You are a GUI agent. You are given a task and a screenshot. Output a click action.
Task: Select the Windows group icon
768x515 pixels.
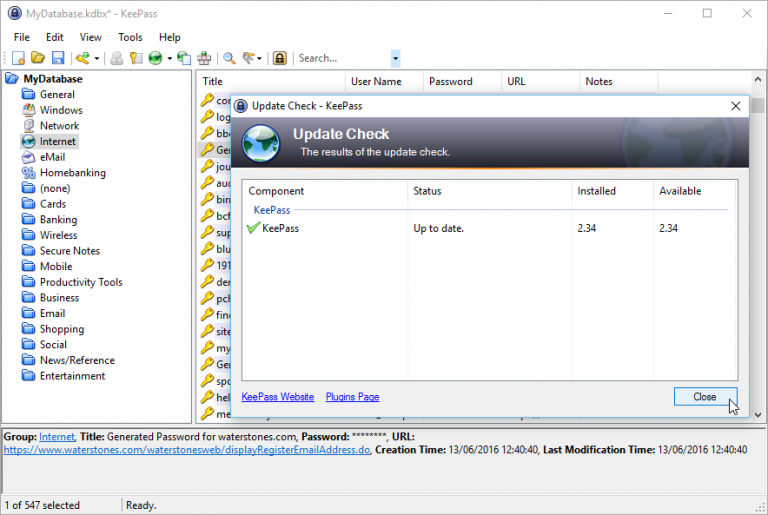(x=29, y=110)
